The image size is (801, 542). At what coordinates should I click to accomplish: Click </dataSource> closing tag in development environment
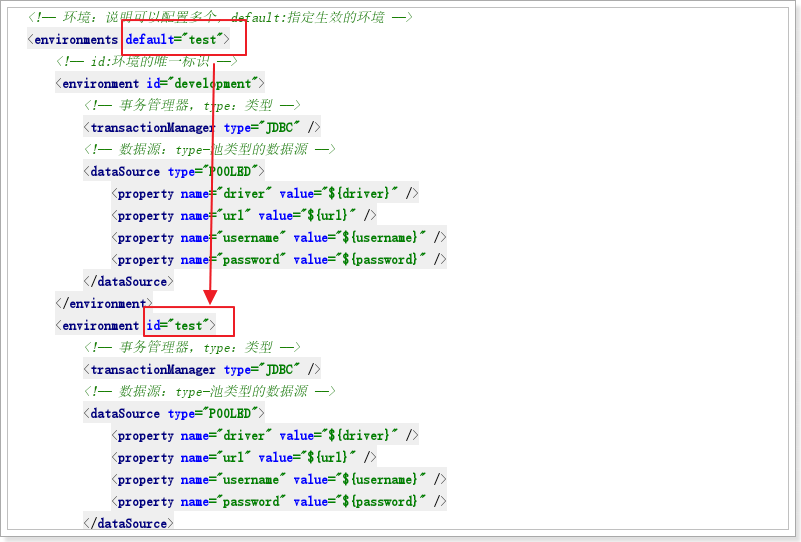(129, 282)
